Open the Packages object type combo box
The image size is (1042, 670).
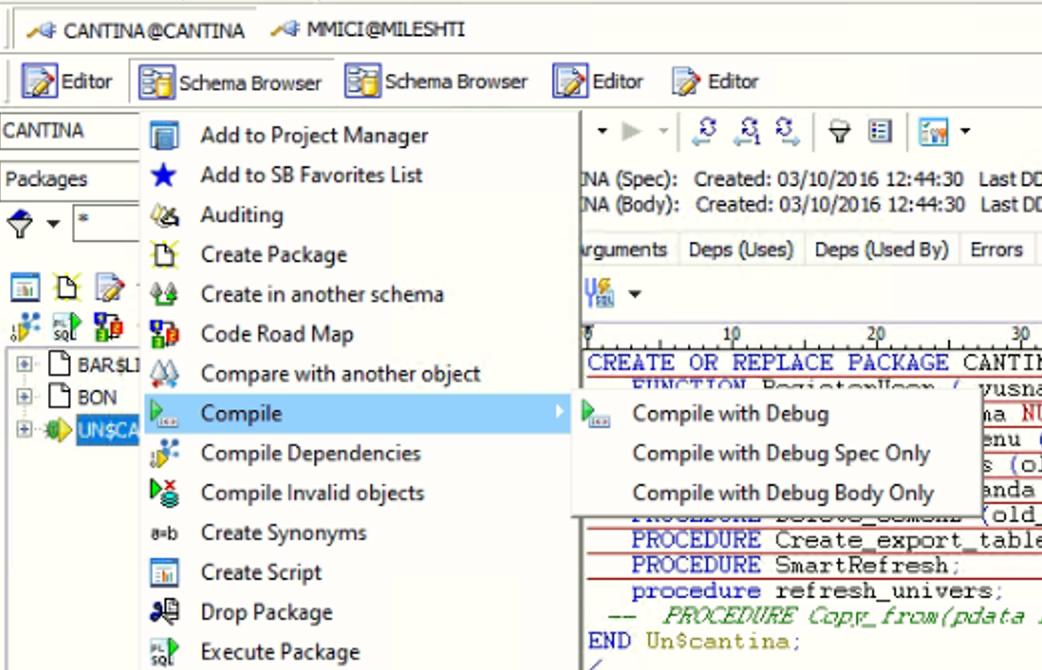[x=70, y=179]
